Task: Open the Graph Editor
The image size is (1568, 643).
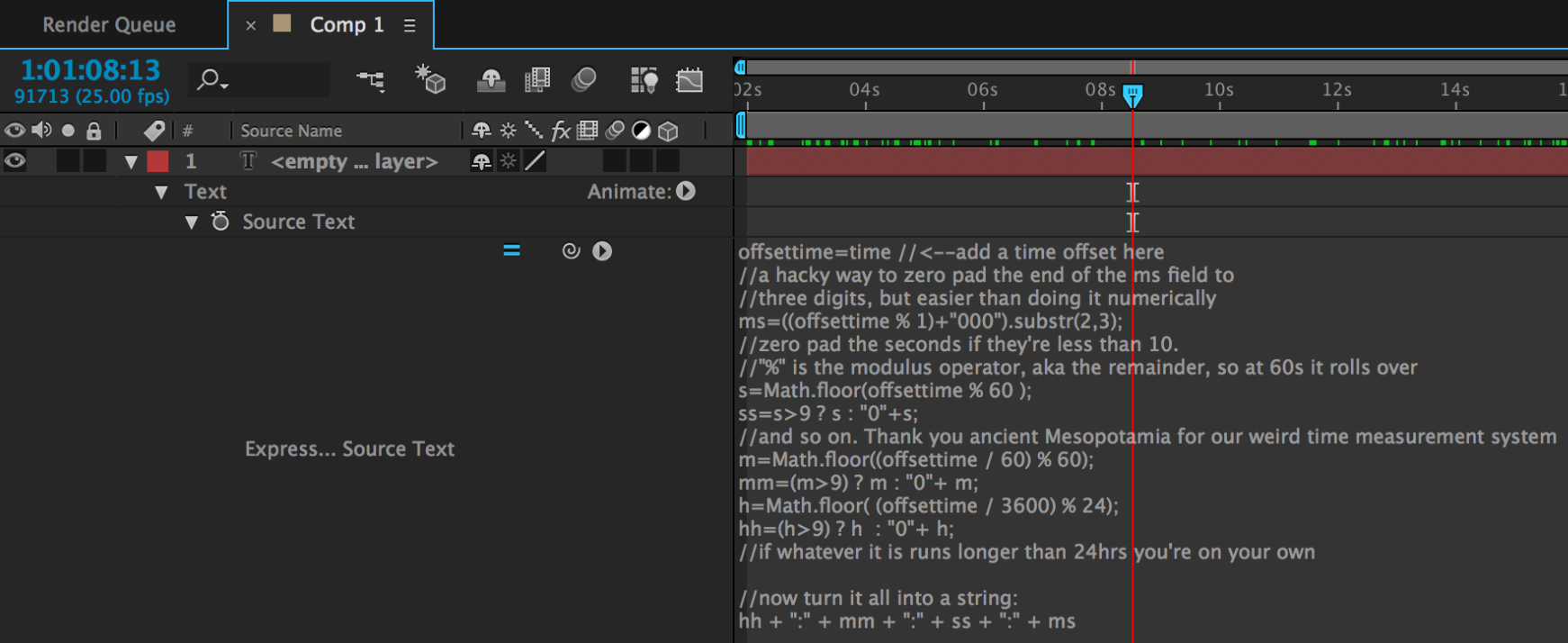Action: [x=689, y=80]
